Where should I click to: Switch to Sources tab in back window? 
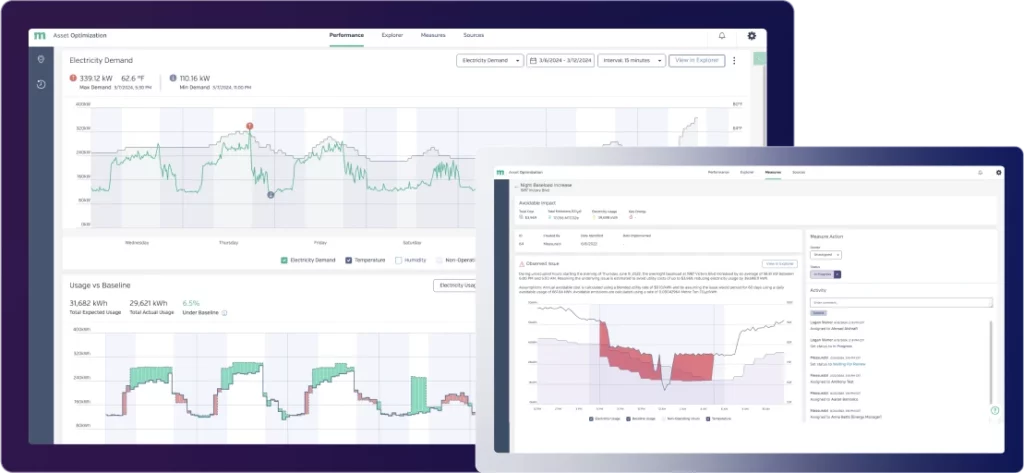click(x=473, y=35)
